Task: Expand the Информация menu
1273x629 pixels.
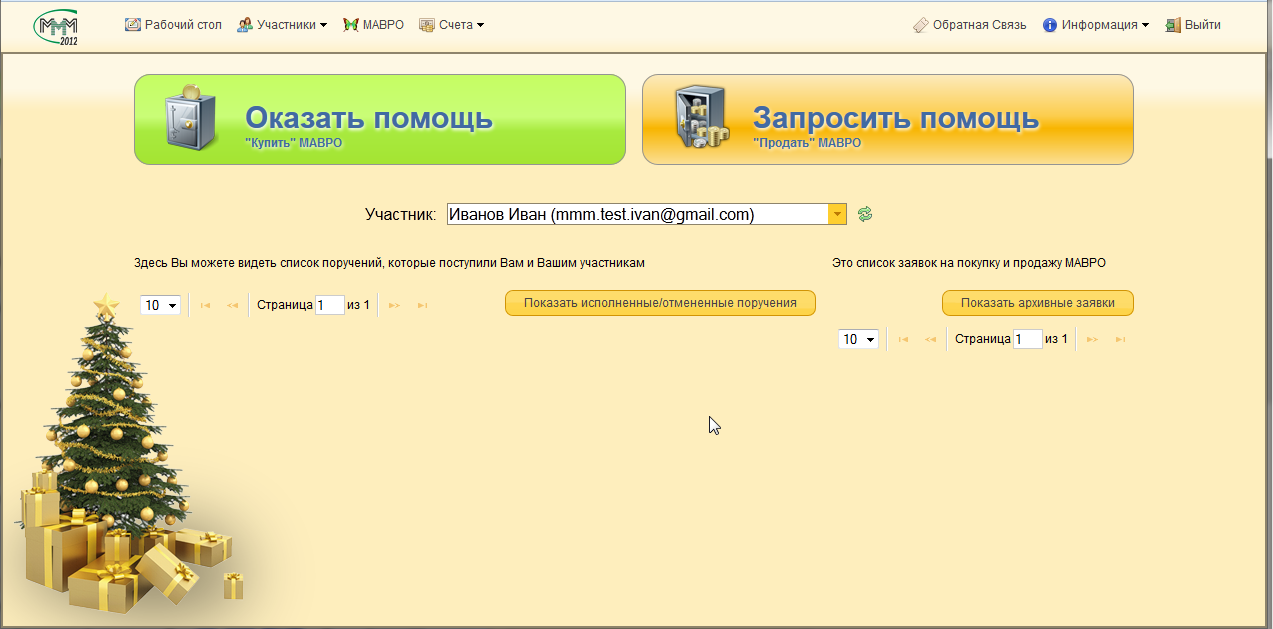Action: [1095, 25]
